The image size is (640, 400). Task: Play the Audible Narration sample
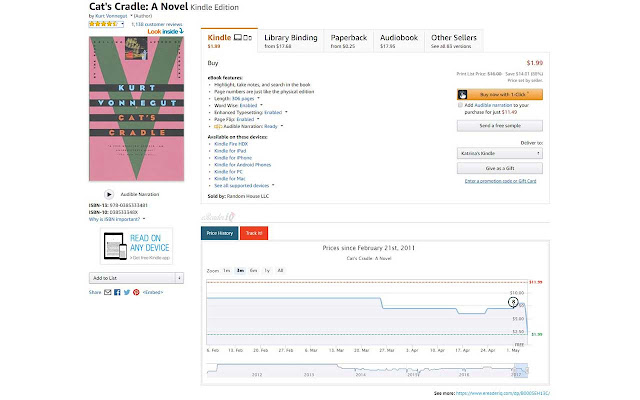109,194
